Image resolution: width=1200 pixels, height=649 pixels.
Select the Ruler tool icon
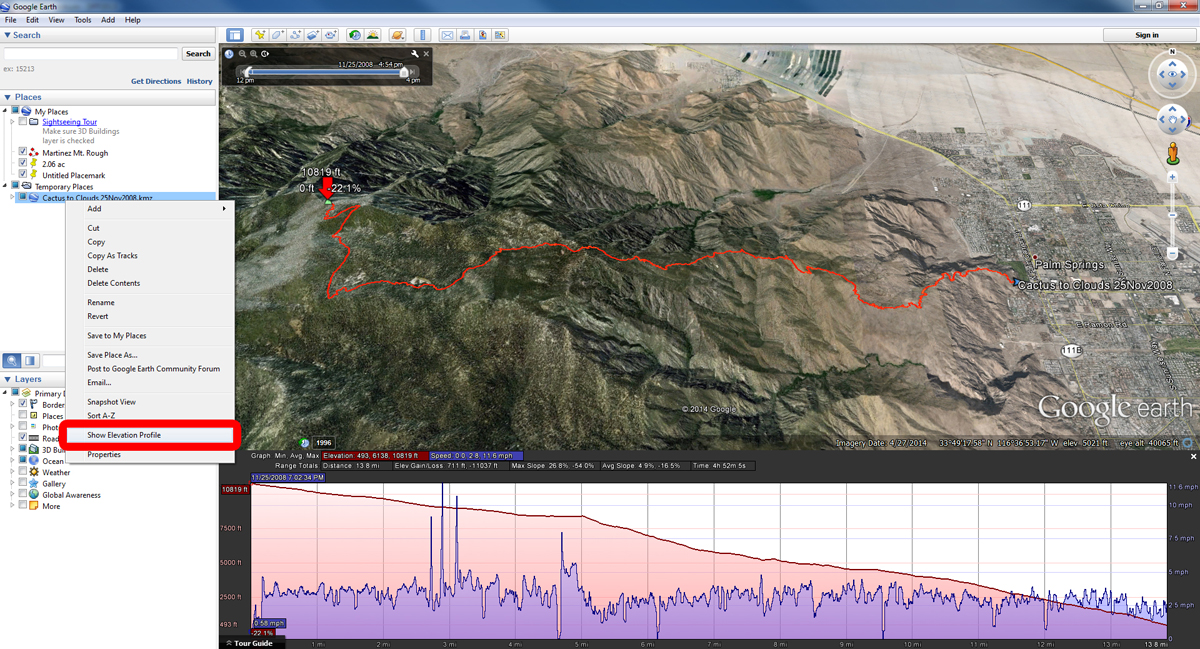[x=422, y=35]
